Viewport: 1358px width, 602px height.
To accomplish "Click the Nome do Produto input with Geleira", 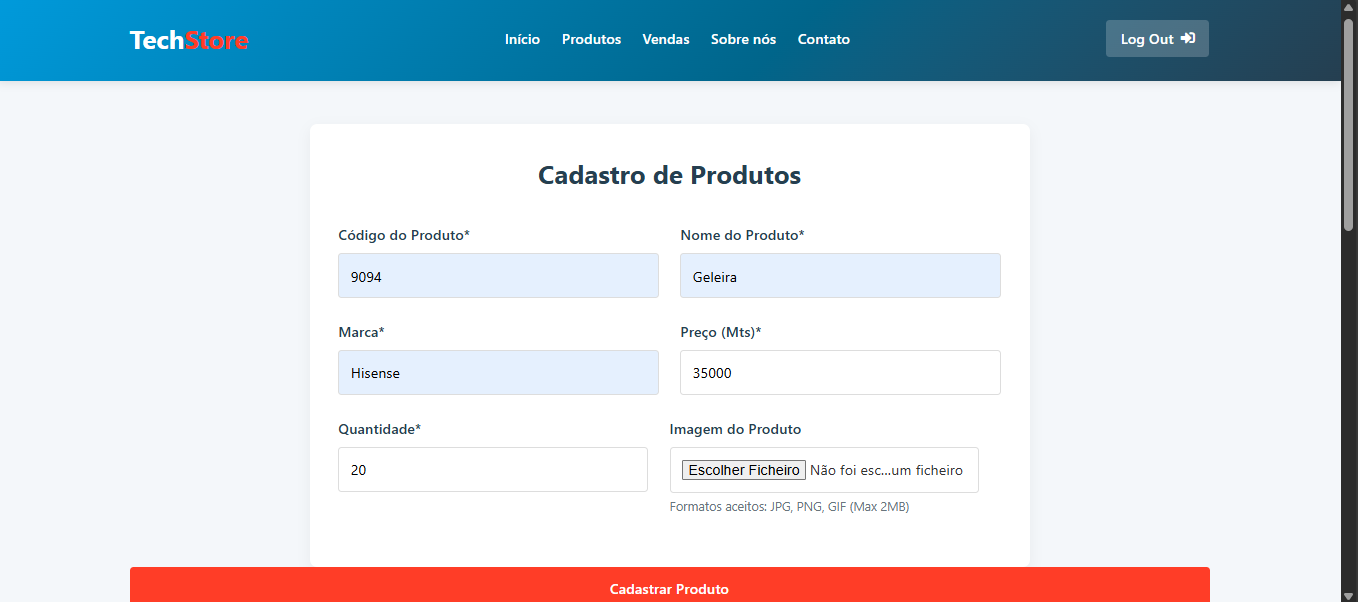I will click(840, 276).
